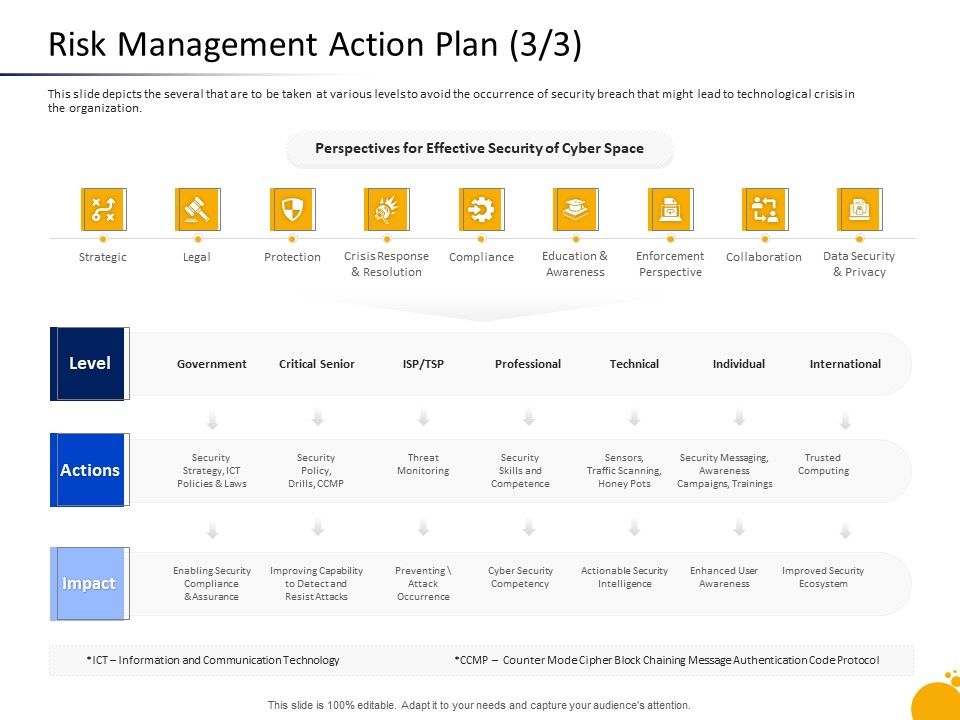Screen dimensions: 960x720
Task: Click the Protection shield icon
Action: (293, 209)
